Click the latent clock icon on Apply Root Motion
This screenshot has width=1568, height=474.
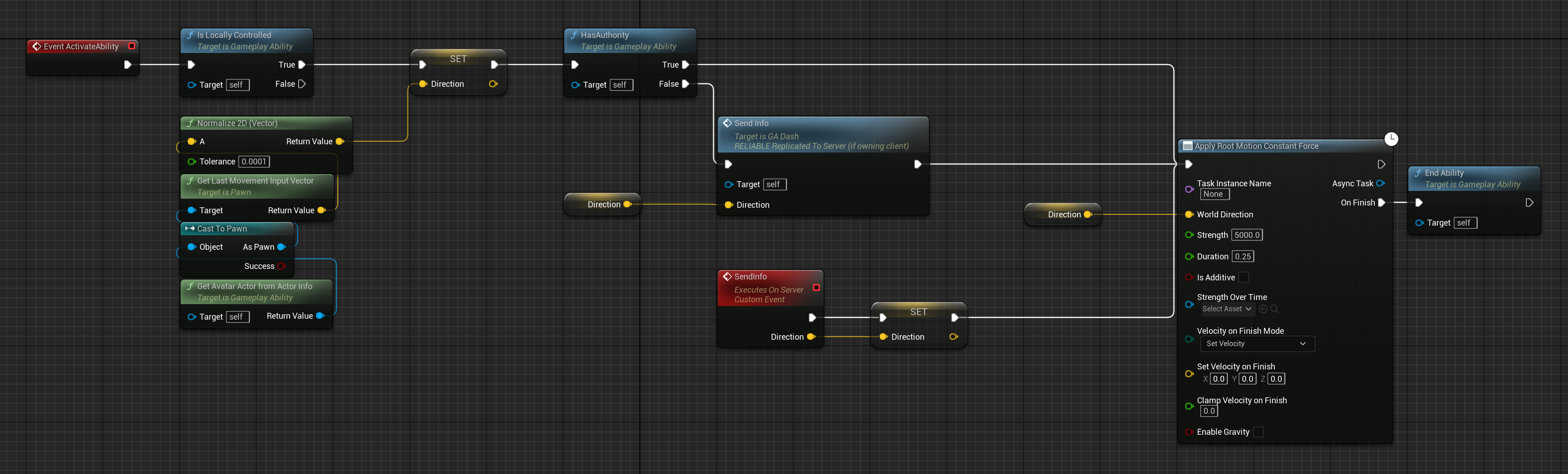(x=1391, y=139)
